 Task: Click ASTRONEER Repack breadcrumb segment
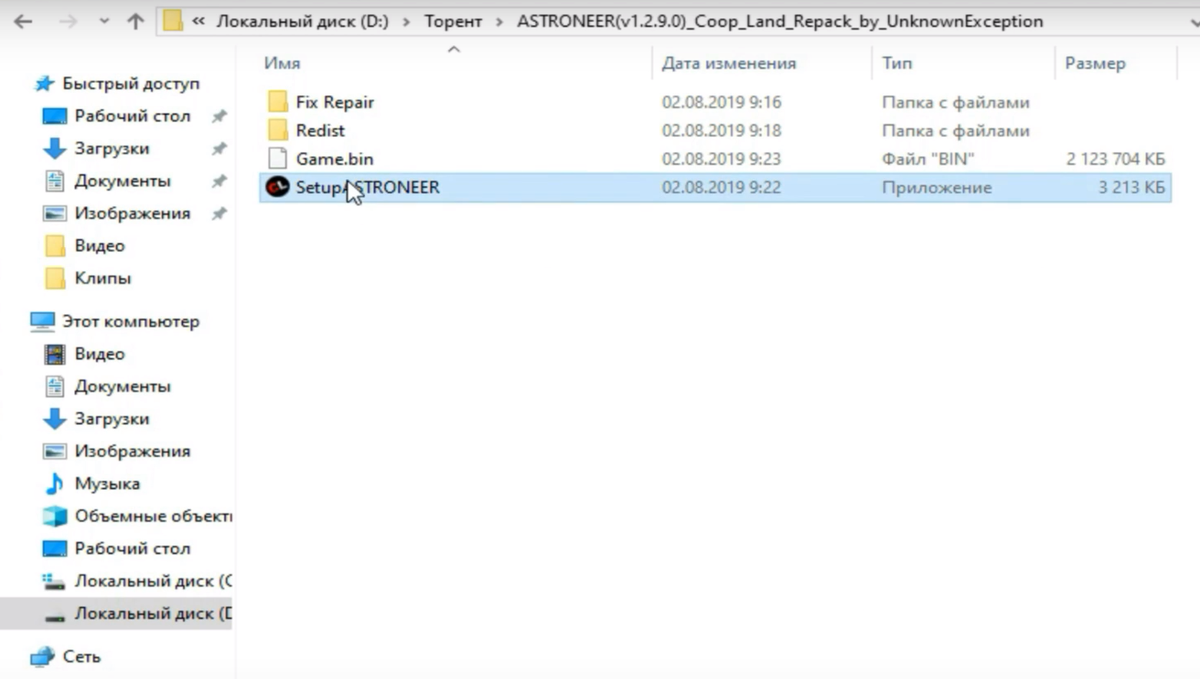[780, 21]
